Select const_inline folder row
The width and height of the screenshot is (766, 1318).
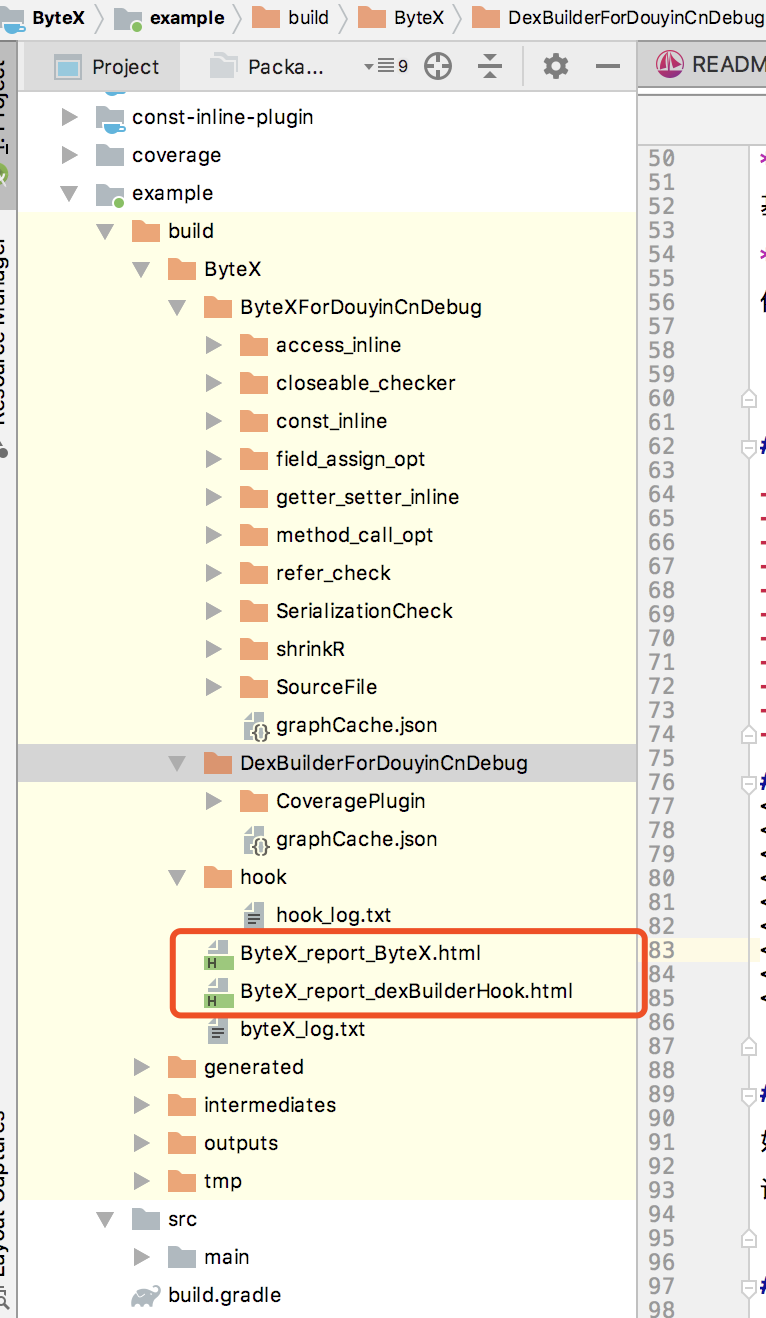tap(326, 422)
